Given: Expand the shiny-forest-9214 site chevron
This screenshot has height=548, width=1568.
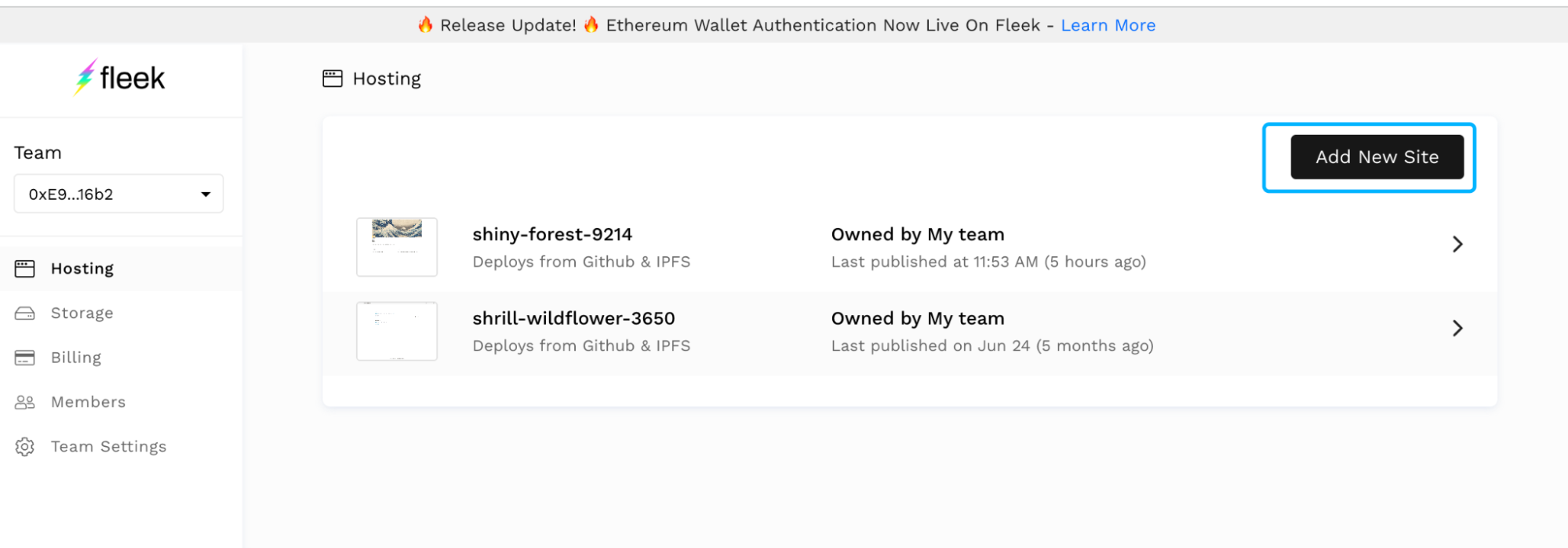Looking at the screenshot, I should (x=1457, y=245).
